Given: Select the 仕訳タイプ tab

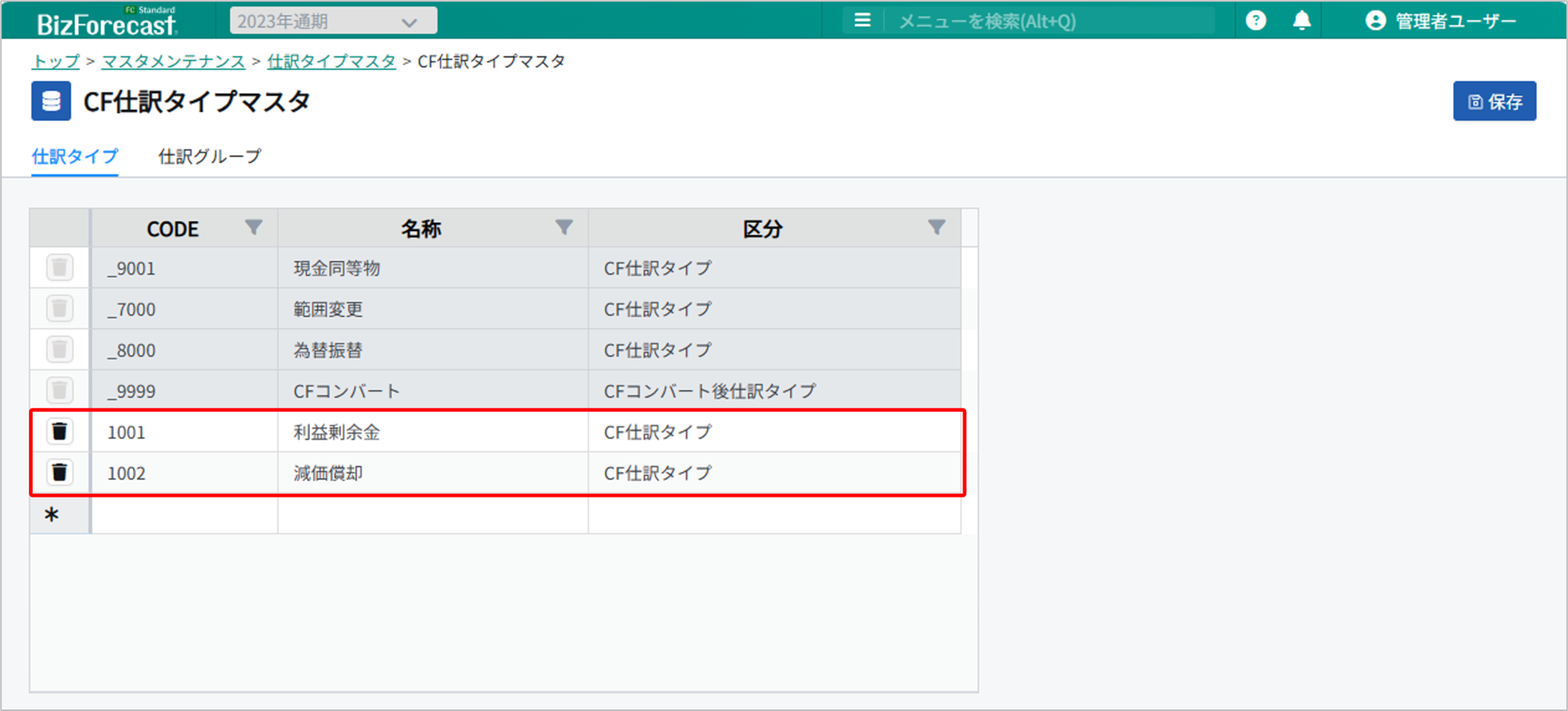Looking at the screenshot, I should (74, 156).
